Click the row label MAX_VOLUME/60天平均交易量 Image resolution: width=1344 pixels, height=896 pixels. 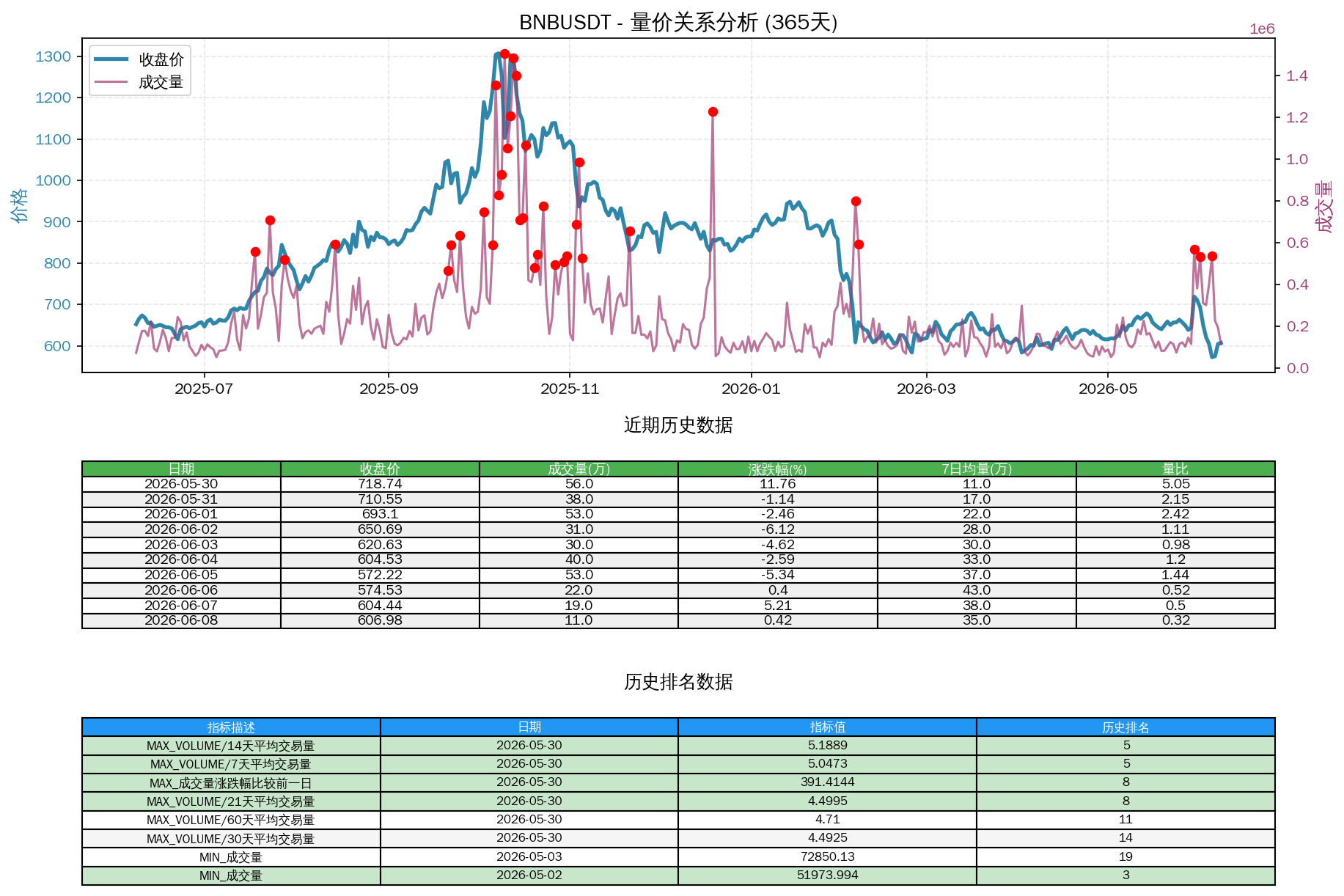(231, 820)
